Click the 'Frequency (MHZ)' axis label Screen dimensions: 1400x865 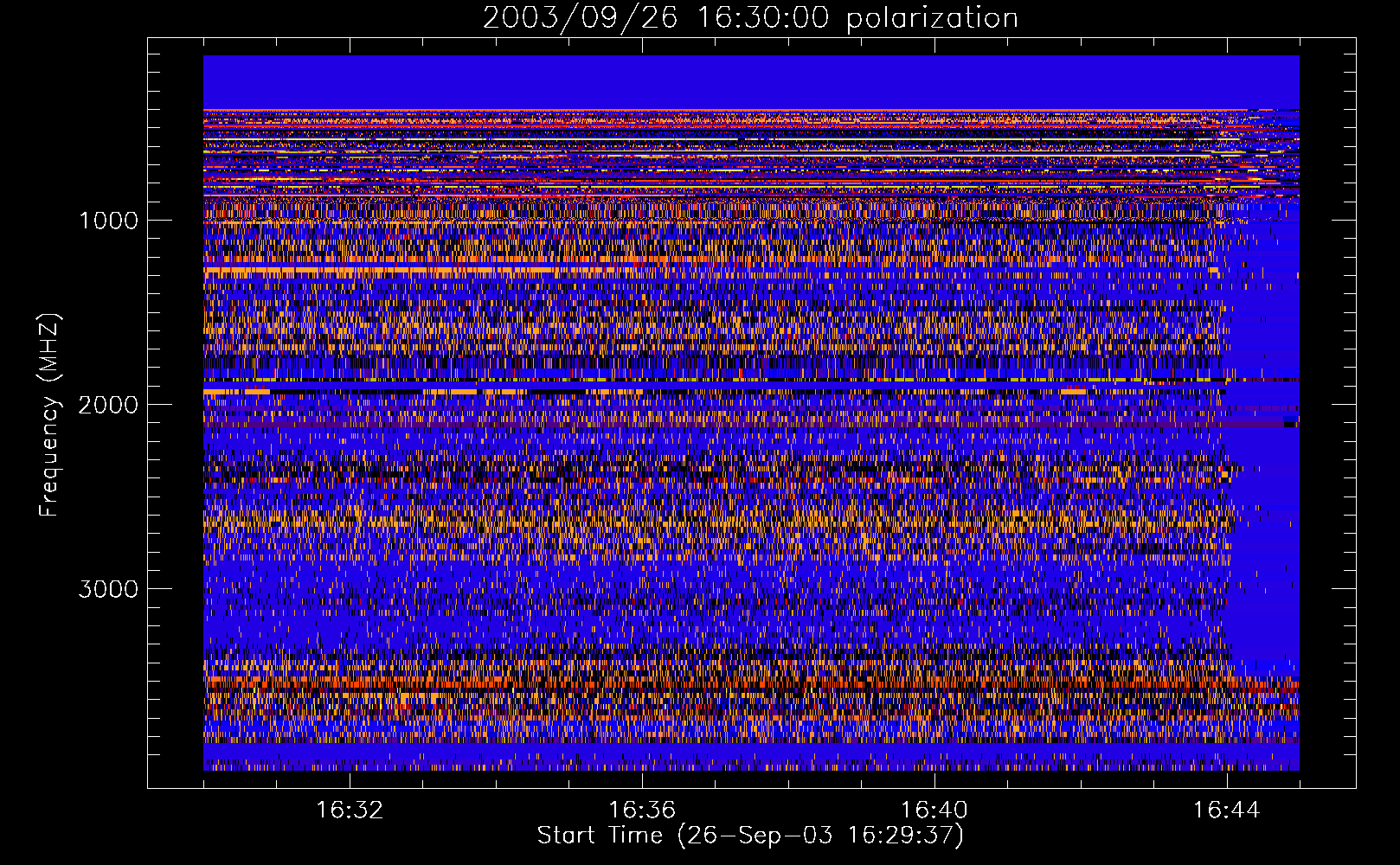pyautogui.click(x=49, y=415)
